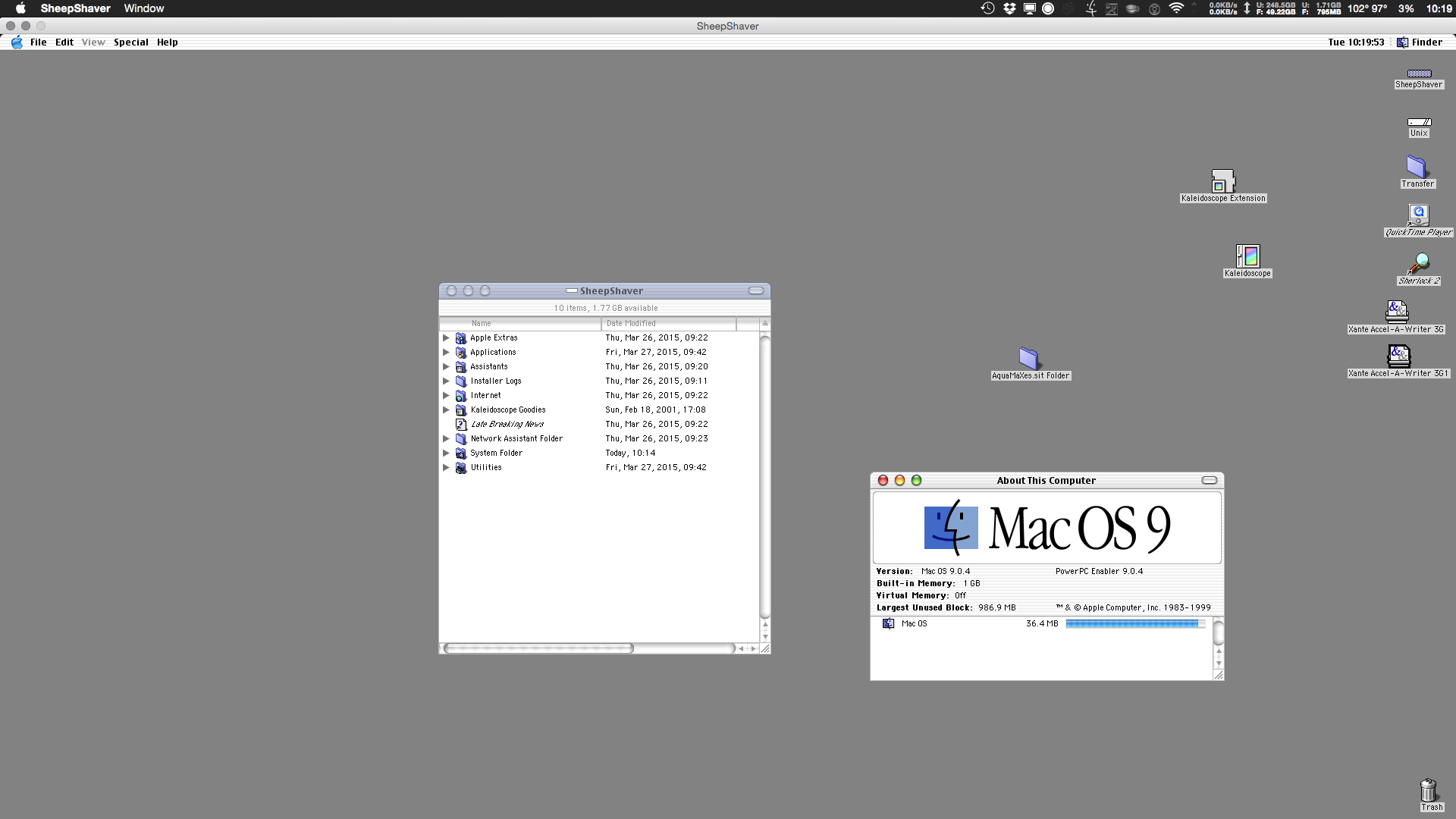Open the SheepShaver application menu

tap(75, 8)
